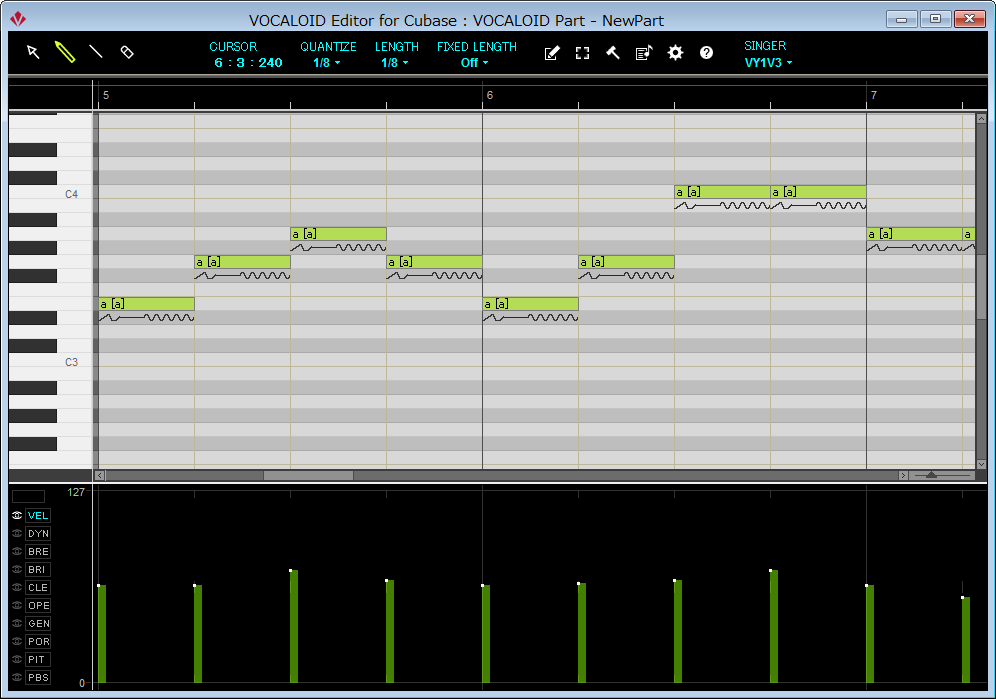
Task: Select the VEL parameter tab
Action: click(38, 515)
